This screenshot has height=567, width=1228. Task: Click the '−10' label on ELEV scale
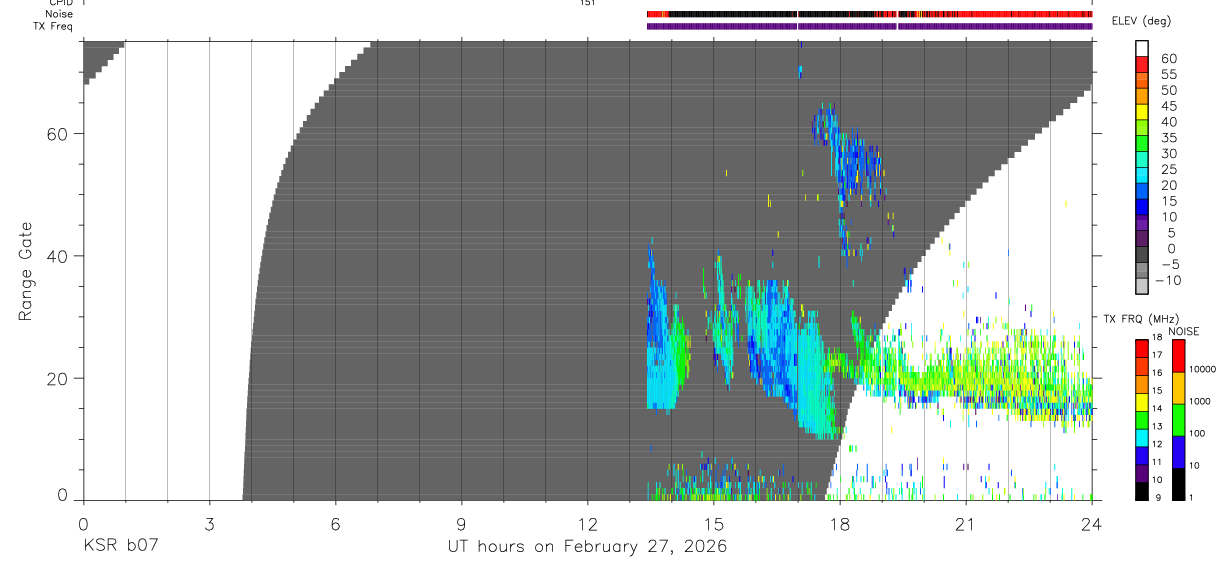click(x=1167, y=280)
